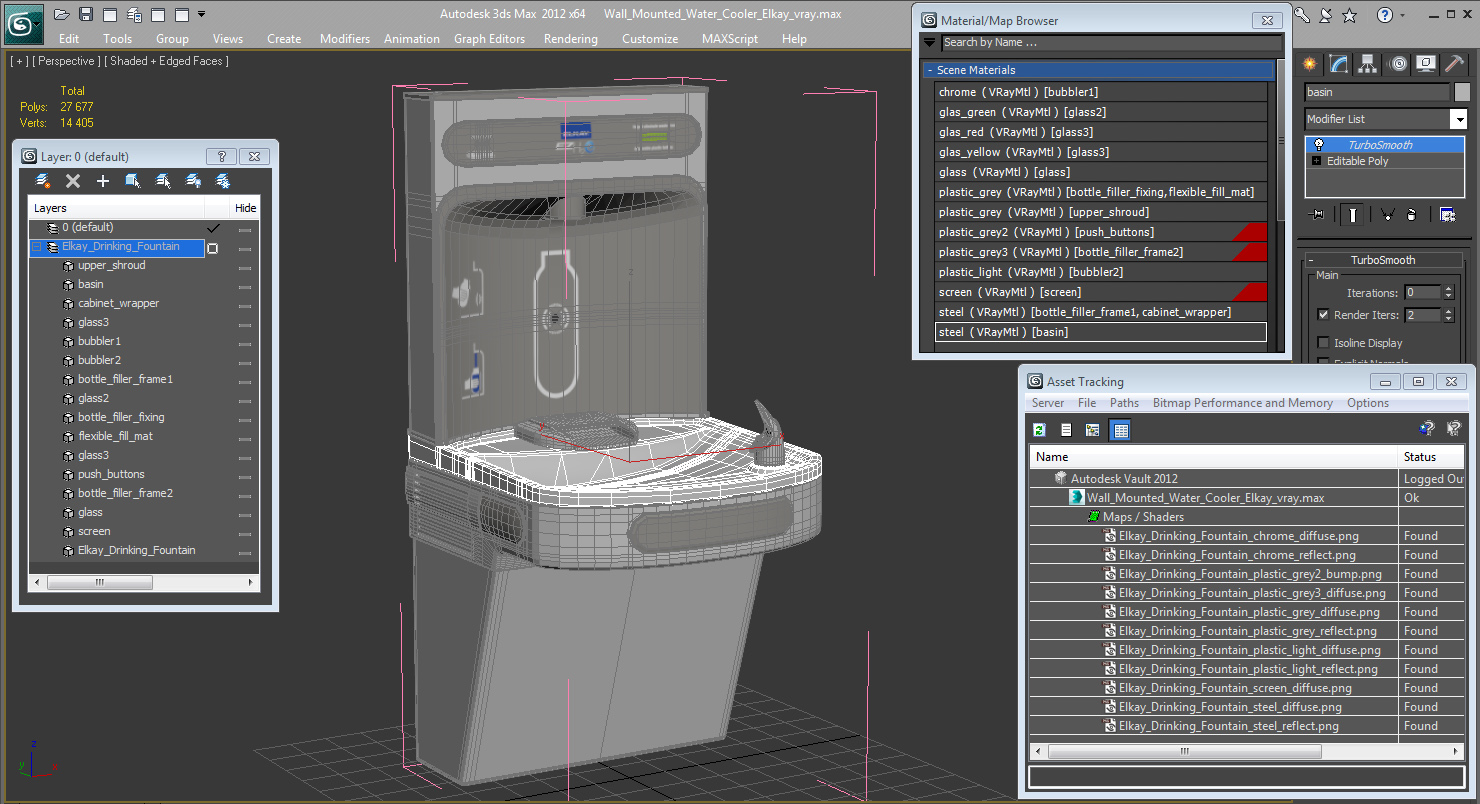The width and height of the screenshot is (1480, 804).
Task: Toggle TurboSmooth modifier lightbulb on/off
Action: point(1320,145)
